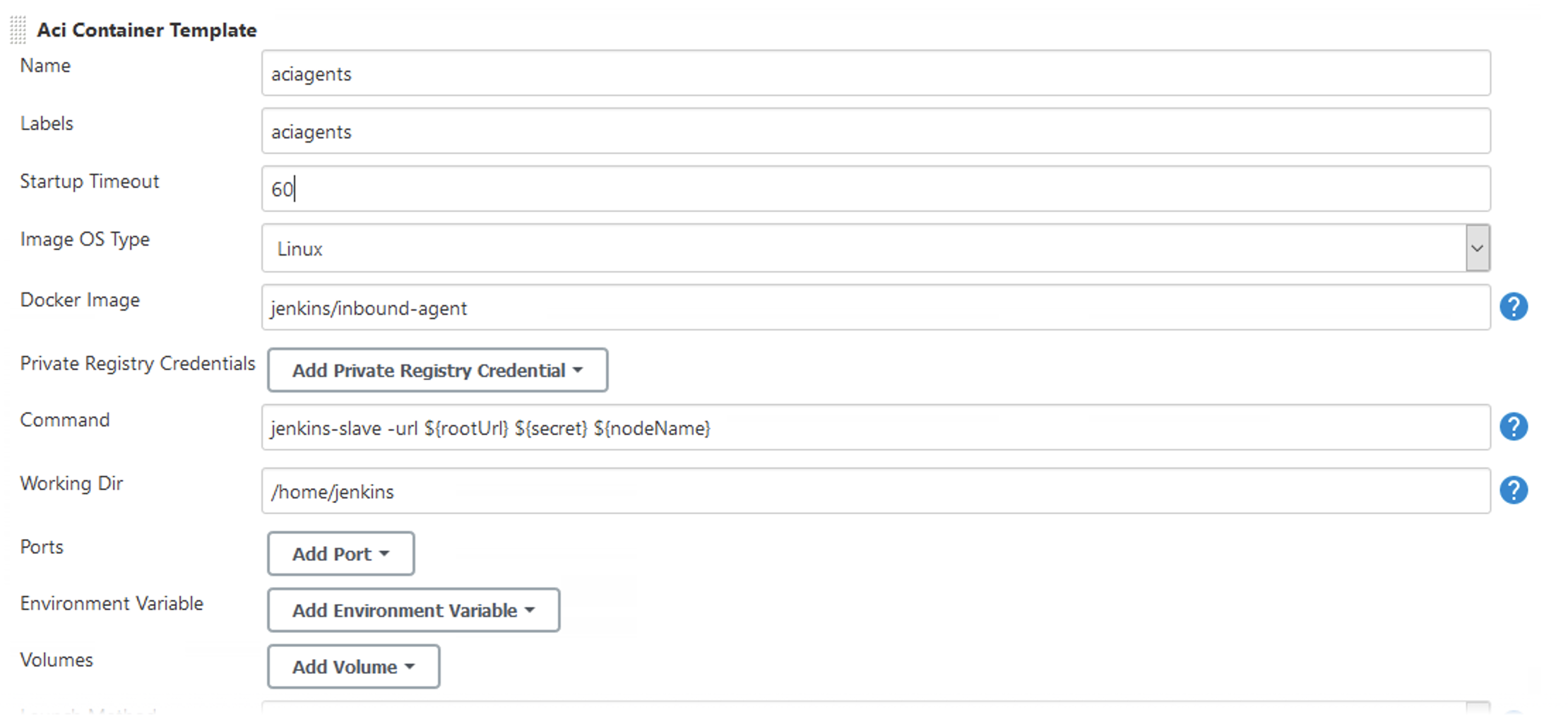This screenshot has width=1568, height=719.
Task: Open the Docker Image help tooltip
Action: [1514, 307]
